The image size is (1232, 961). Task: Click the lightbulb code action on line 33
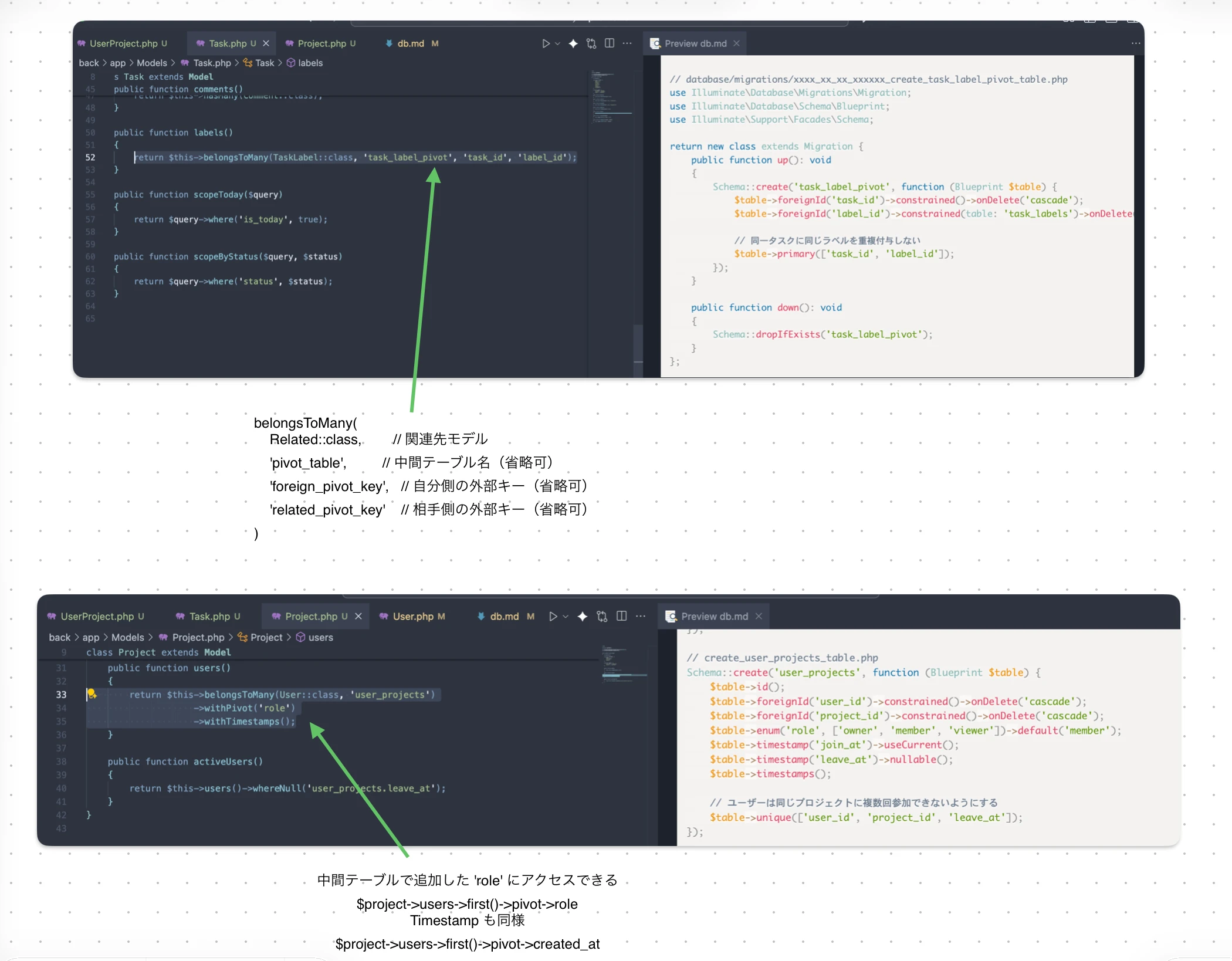(92, 694)
